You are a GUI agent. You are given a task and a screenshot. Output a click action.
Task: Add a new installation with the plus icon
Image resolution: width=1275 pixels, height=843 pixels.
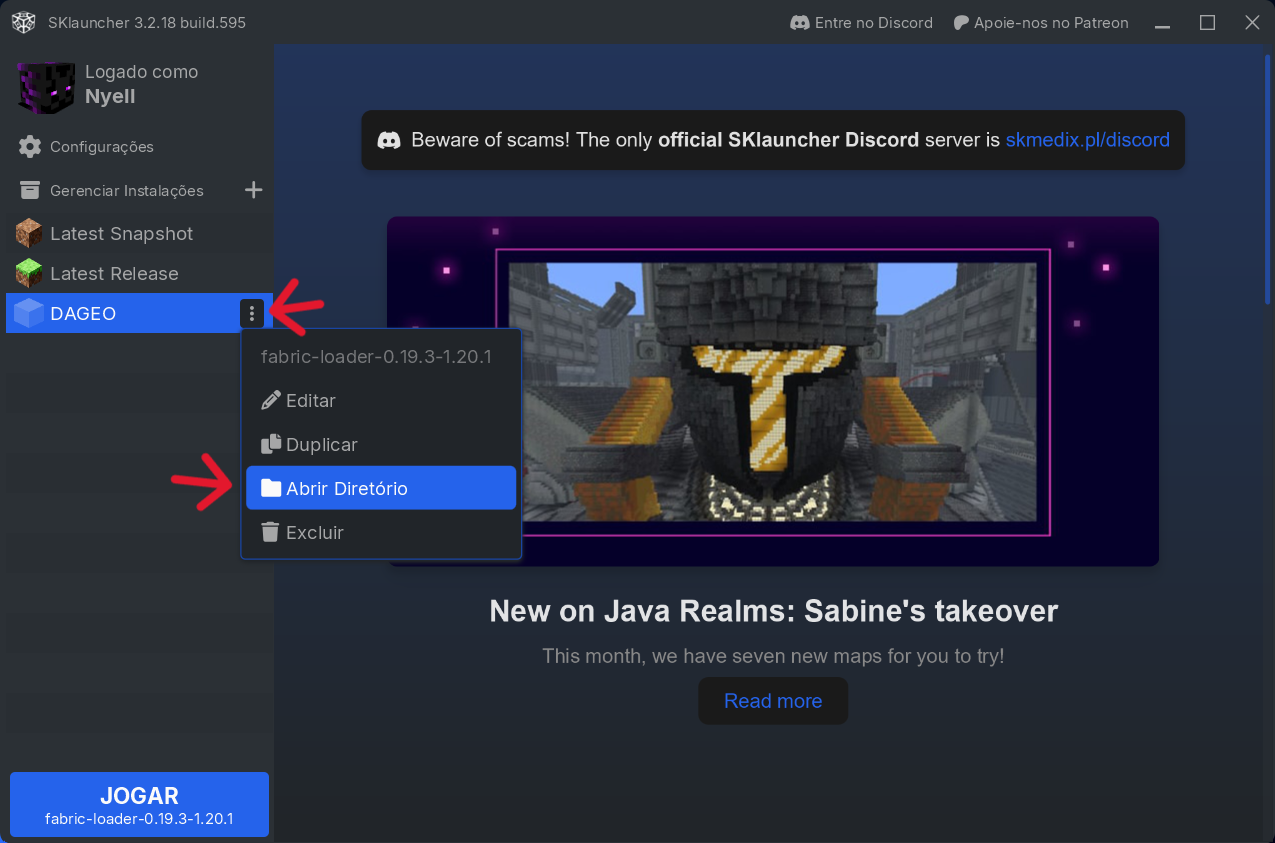(254, 190)
